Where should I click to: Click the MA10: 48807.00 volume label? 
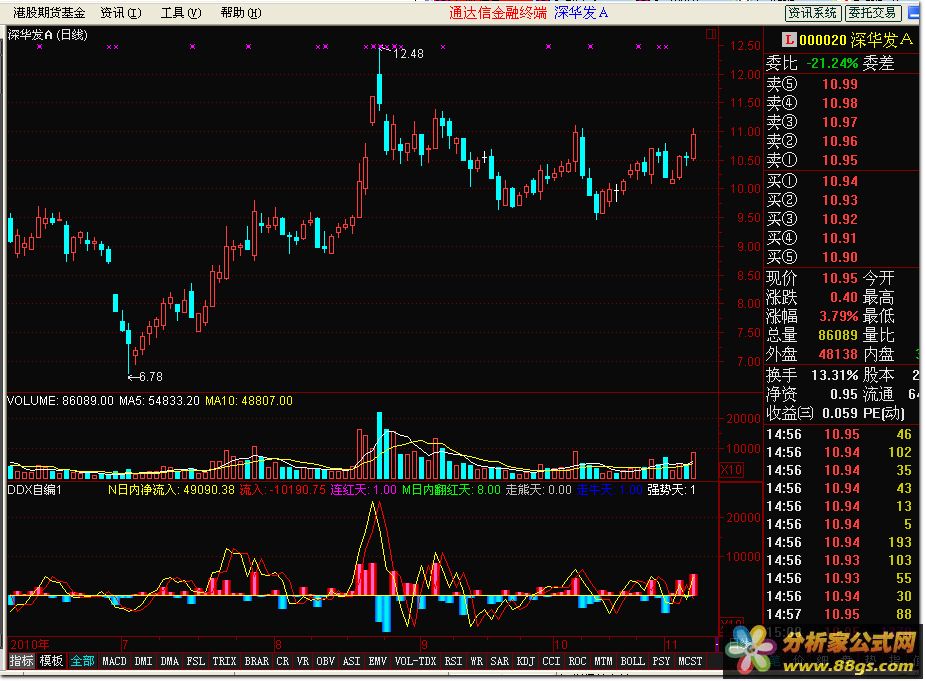pyautogui.click(x=249, y=401)
